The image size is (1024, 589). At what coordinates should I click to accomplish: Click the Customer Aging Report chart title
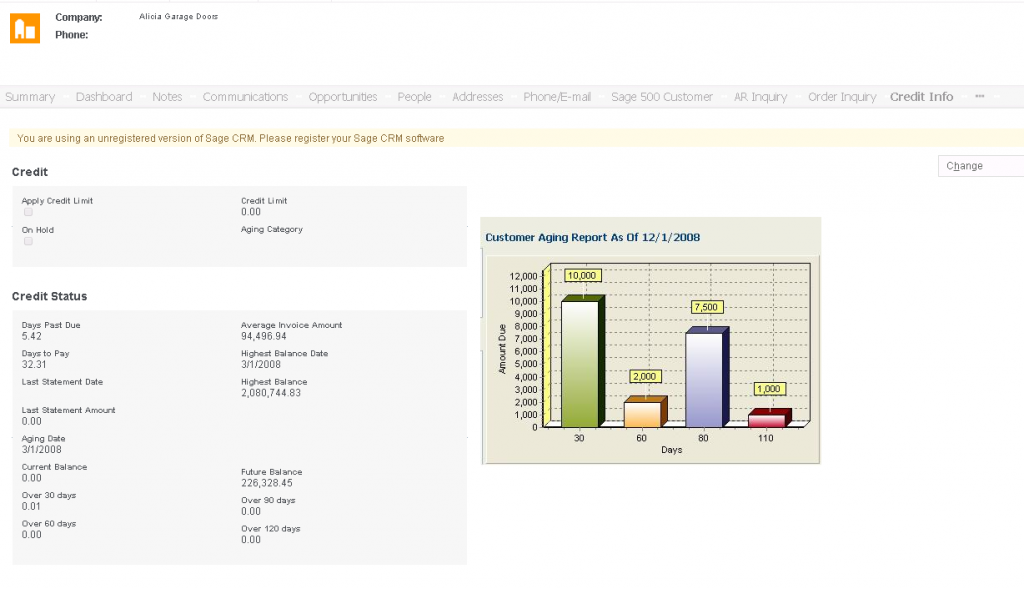[x=592, y=238]
